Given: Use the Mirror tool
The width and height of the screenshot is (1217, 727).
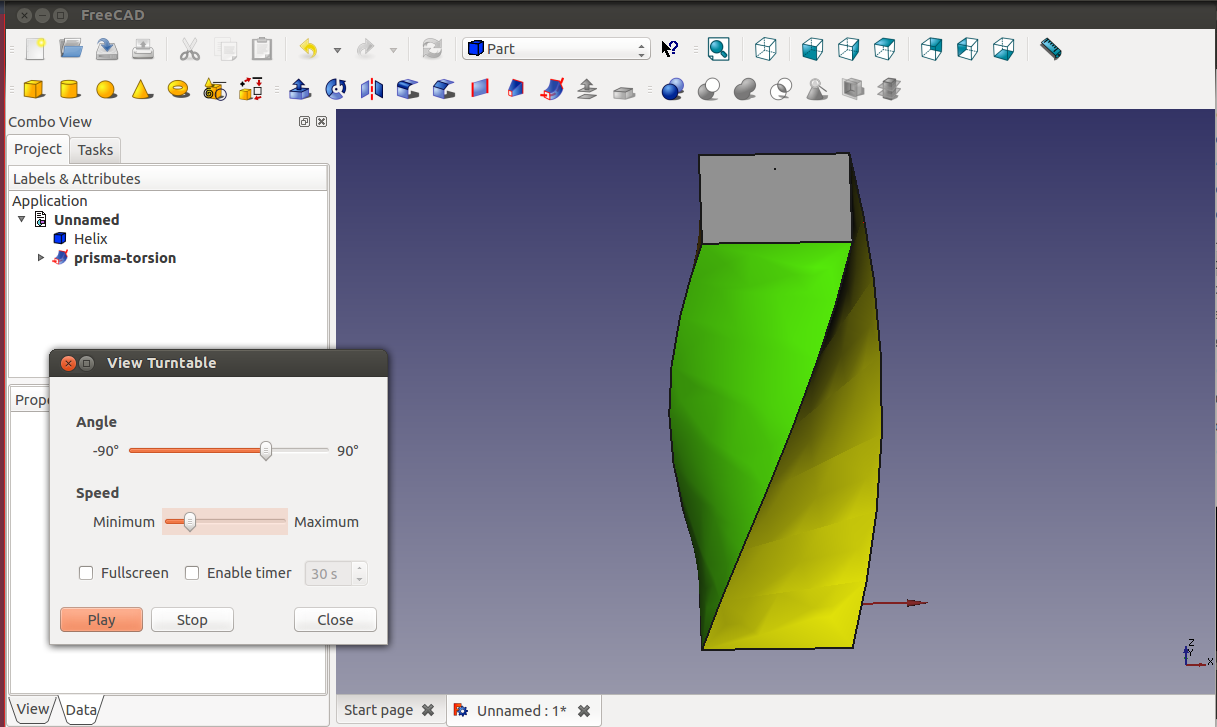Looking at the screenshot, I should 372,90.
